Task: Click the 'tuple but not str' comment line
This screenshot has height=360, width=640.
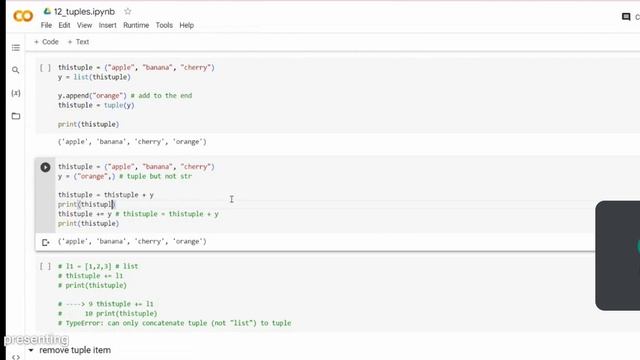Action: coord(125,176)
